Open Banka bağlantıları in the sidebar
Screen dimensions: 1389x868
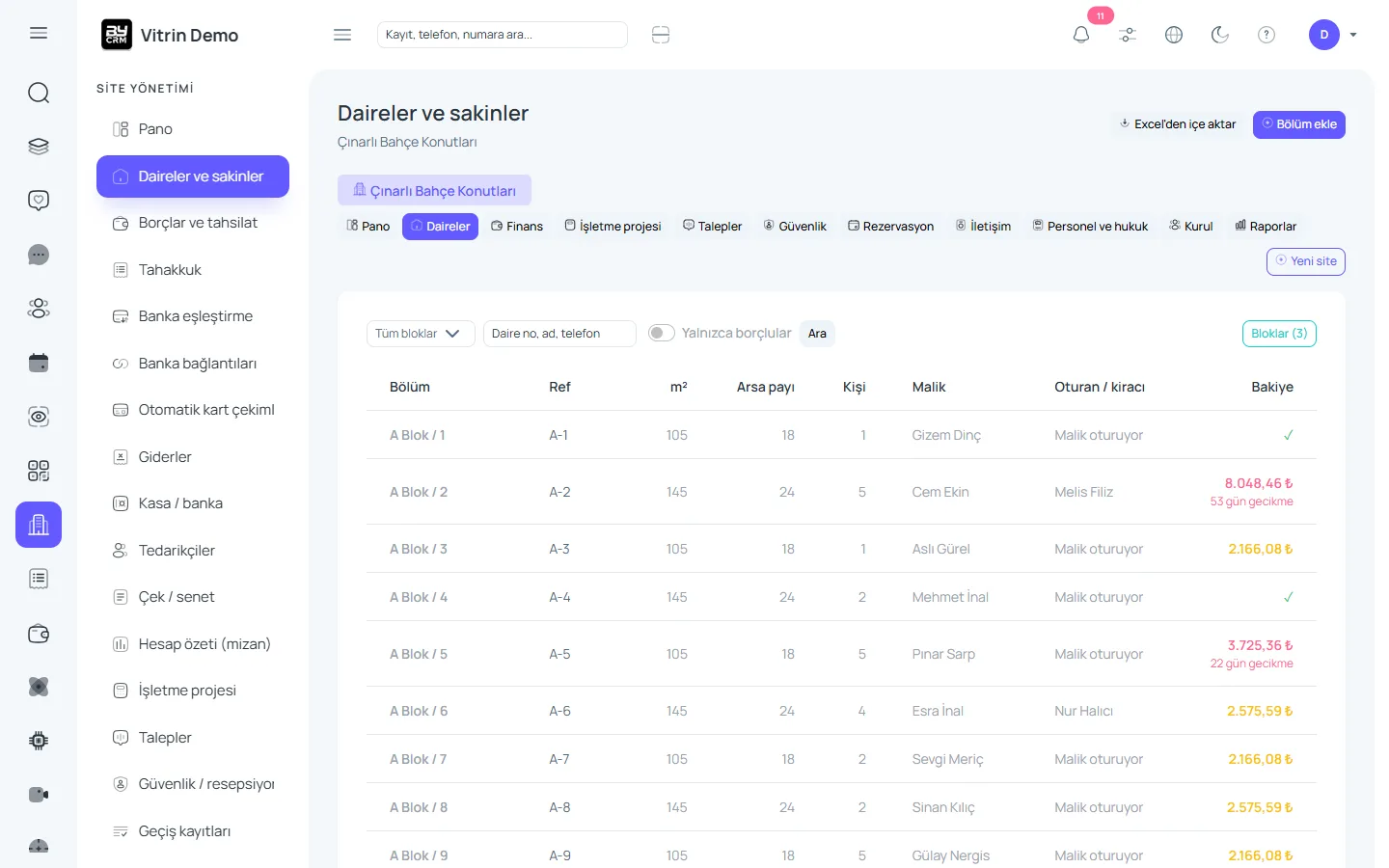pyautogui.click(x=193, y=364)
